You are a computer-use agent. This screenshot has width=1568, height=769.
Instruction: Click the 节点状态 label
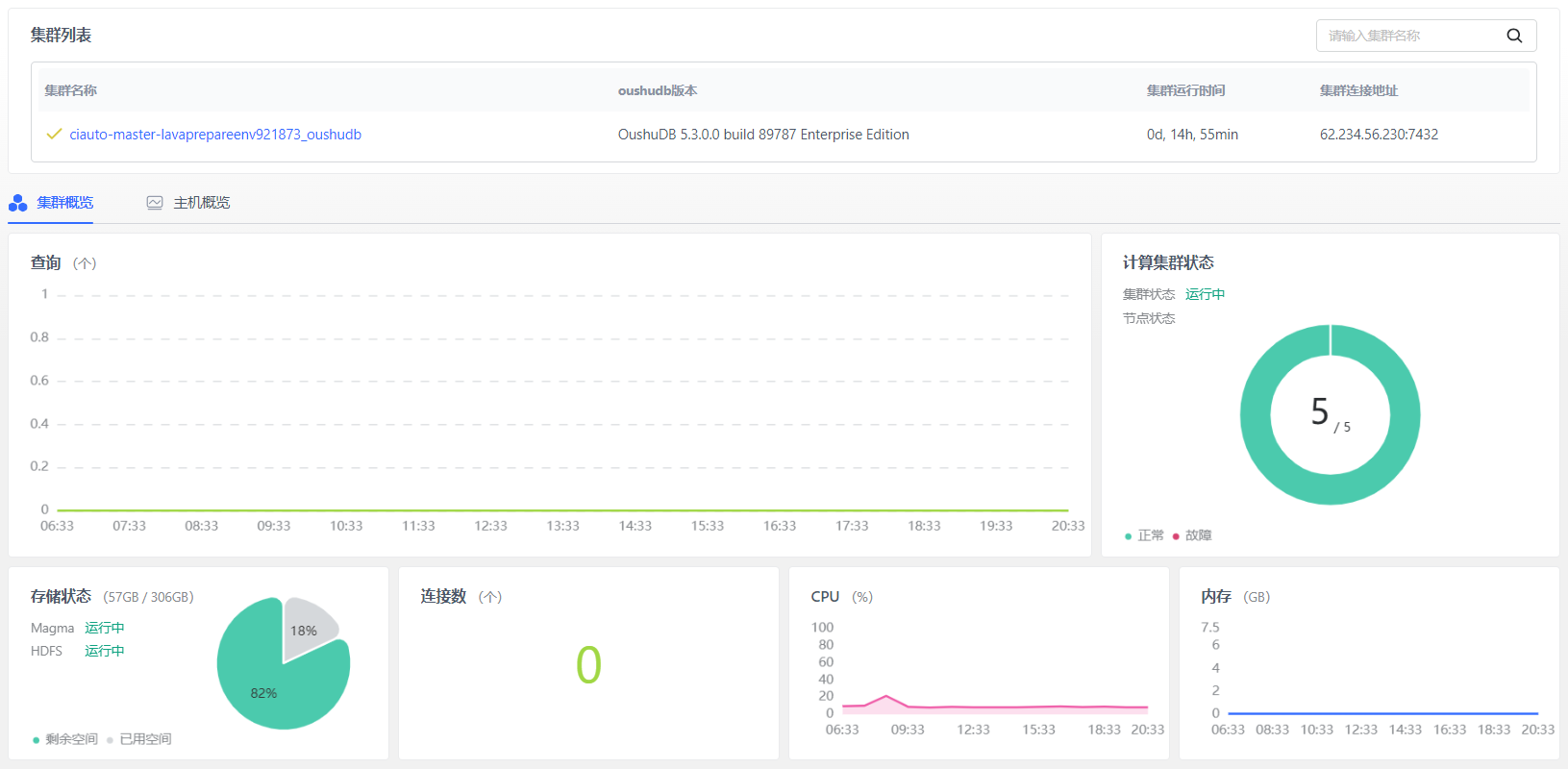click(x=1149, y=318)
